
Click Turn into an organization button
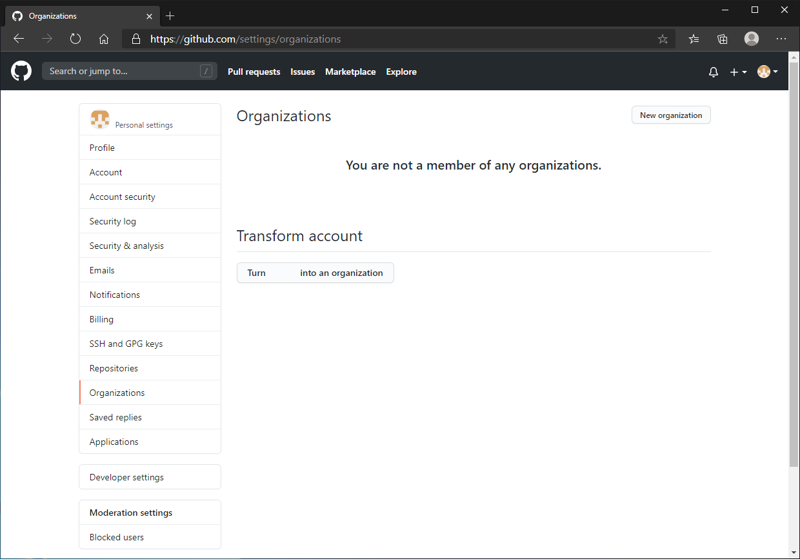[315, 273]
